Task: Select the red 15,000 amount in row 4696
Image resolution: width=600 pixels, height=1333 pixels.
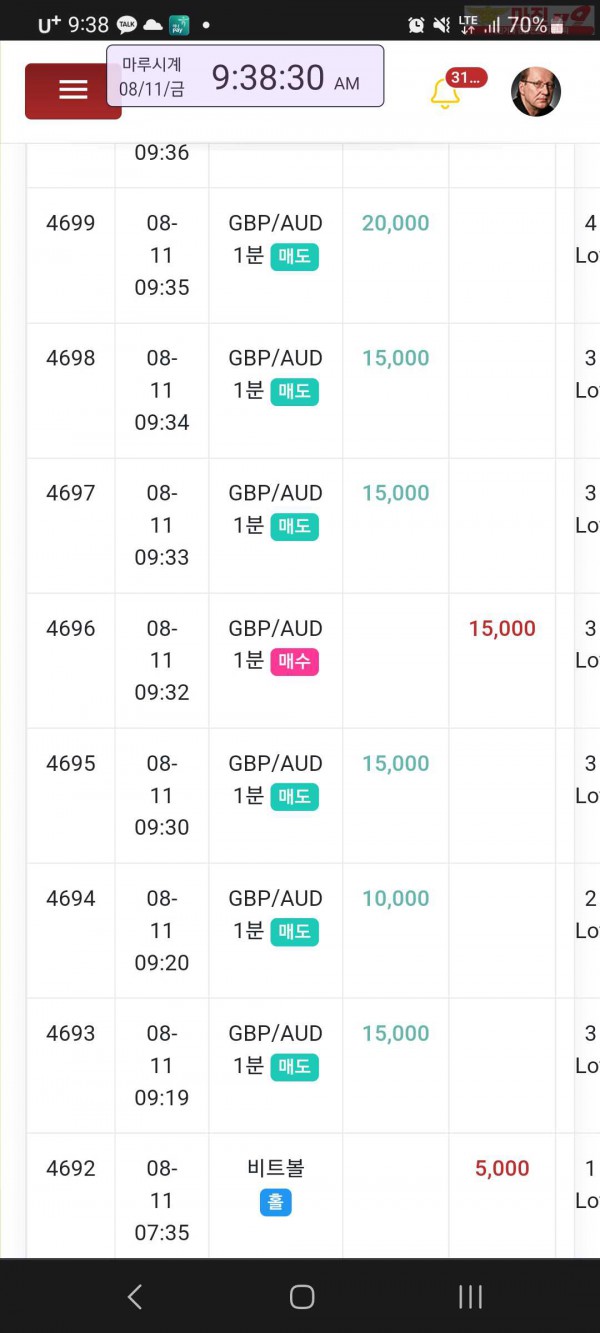Action: 502,628
